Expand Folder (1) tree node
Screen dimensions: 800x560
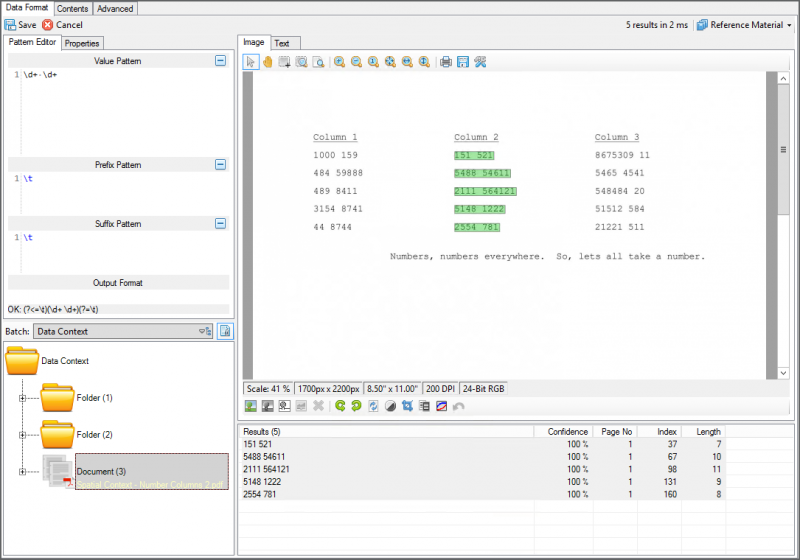pyautogui.click(x=22, y=398)
